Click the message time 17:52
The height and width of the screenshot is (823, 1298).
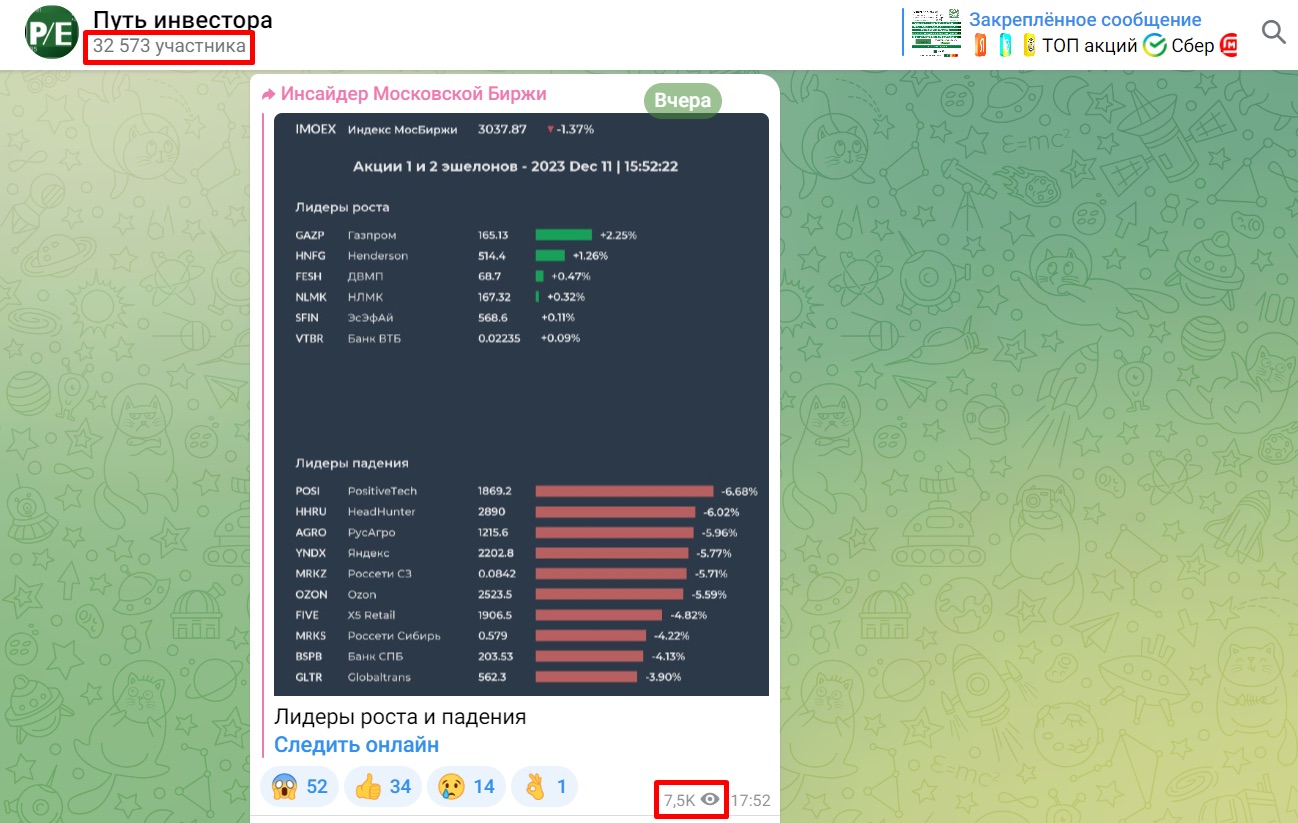[750, 800]
